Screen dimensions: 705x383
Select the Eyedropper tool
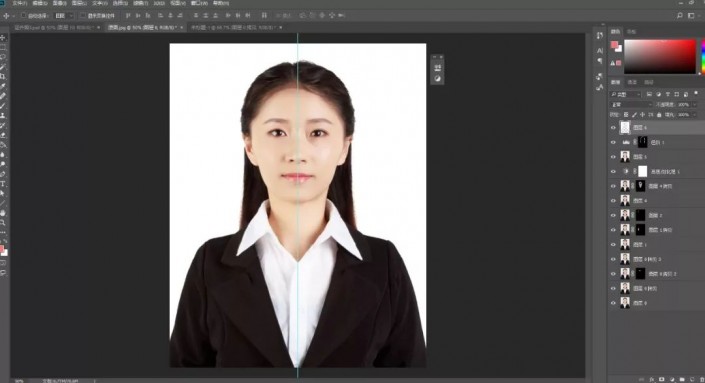point(3,86)
